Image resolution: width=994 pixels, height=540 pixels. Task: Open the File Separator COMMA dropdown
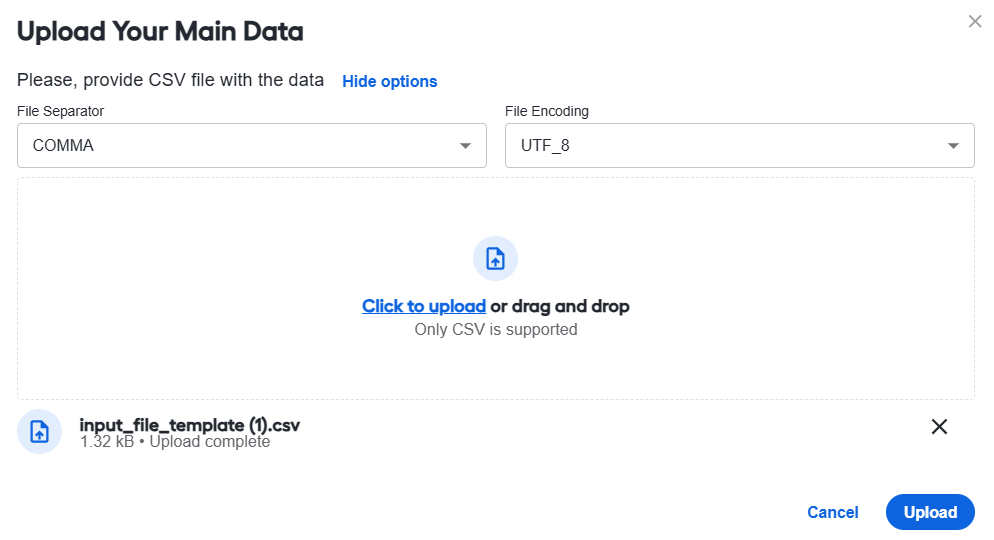252,146
